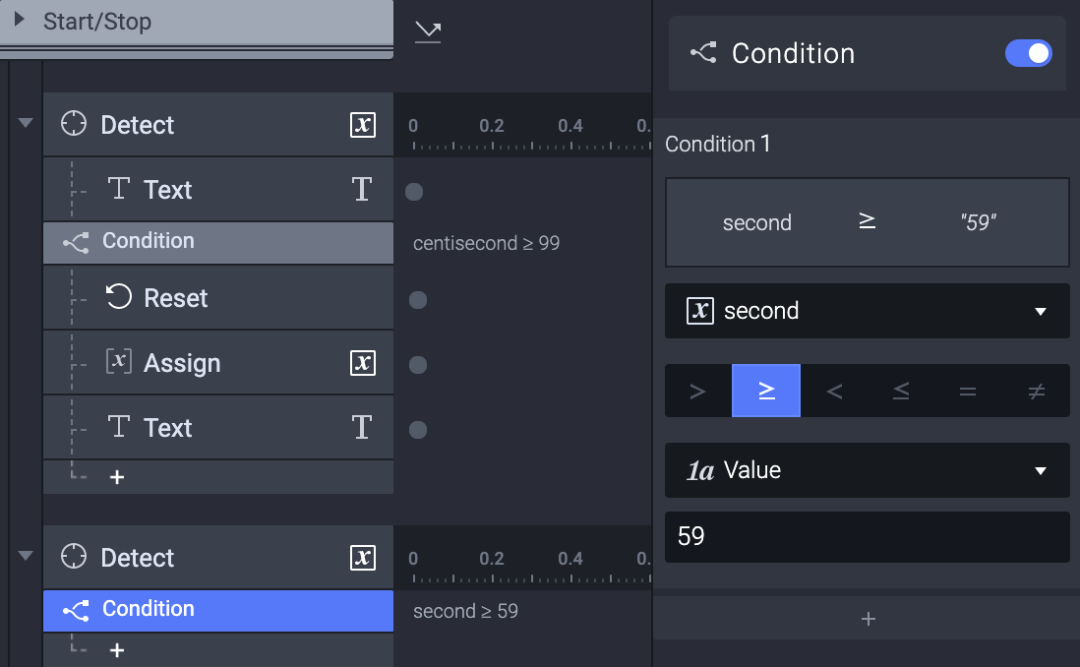Viewport: 1080px width, 667px height.
Task: Click variable icon on first Detect row
Action: click(x=363, y=125)
